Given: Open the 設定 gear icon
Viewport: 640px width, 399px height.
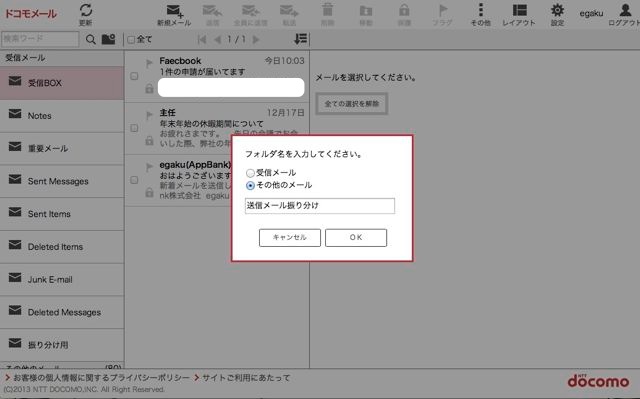Looking at the screenshot, I should coord(557,10).
